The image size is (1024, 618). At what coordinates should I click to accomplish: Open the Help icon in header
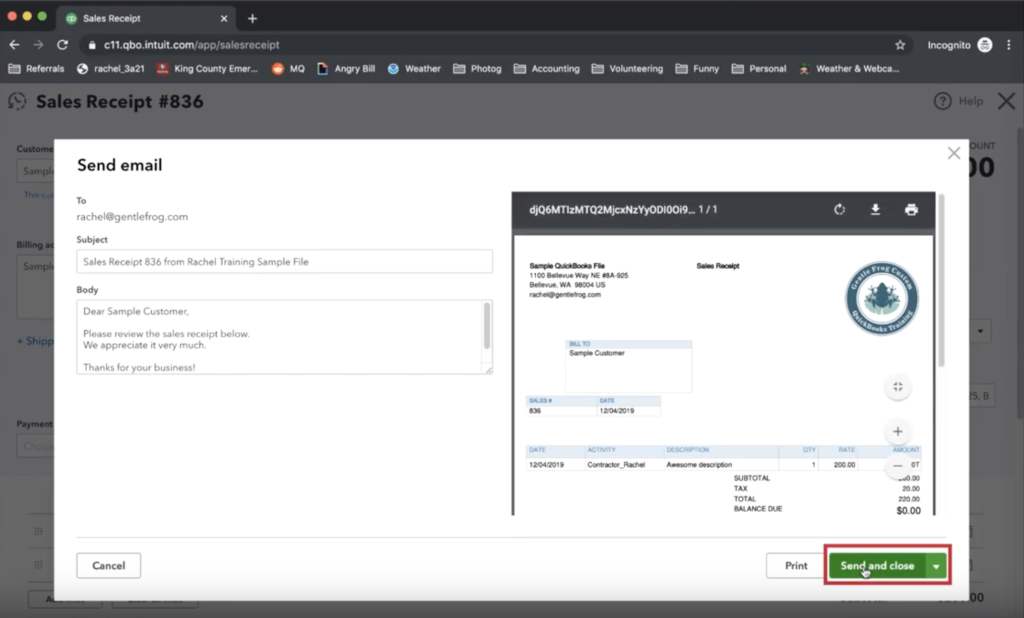coord(942,101)
